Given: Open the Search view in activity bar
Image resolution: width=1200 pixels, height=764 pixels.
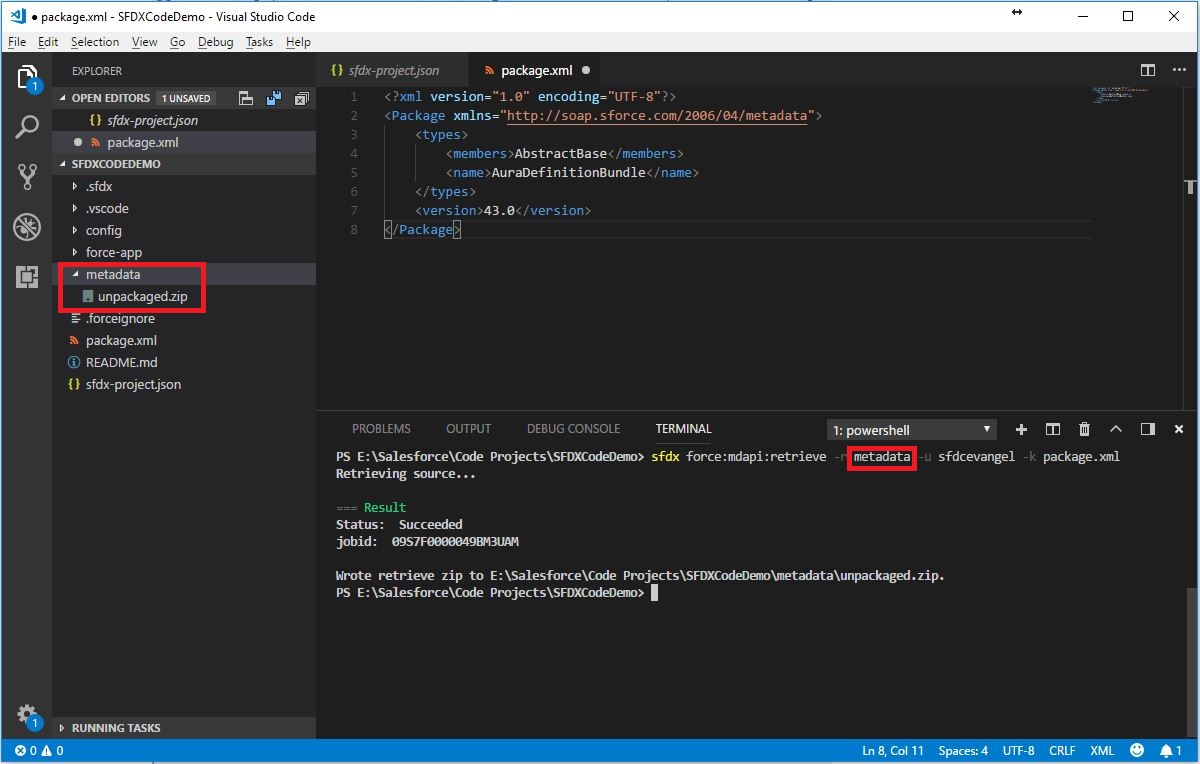Looking at the screenshot, I should coord(27,127).
